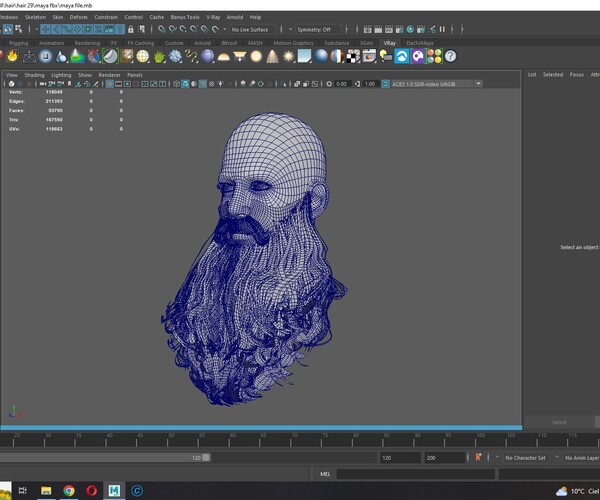The height and width of the screenshot is (500, 600).
Task: Click the first snap magnet icon
Action: tap(162, 29)
